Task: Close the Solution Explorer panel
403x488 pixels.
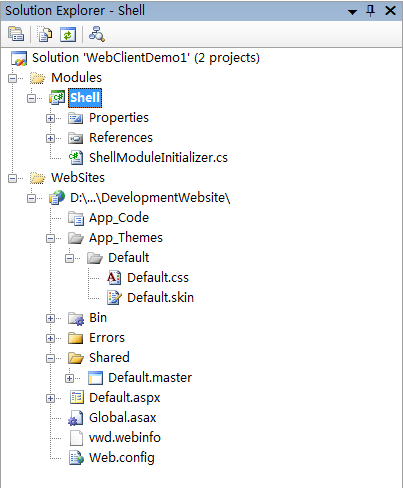Action: pos(390,11)
